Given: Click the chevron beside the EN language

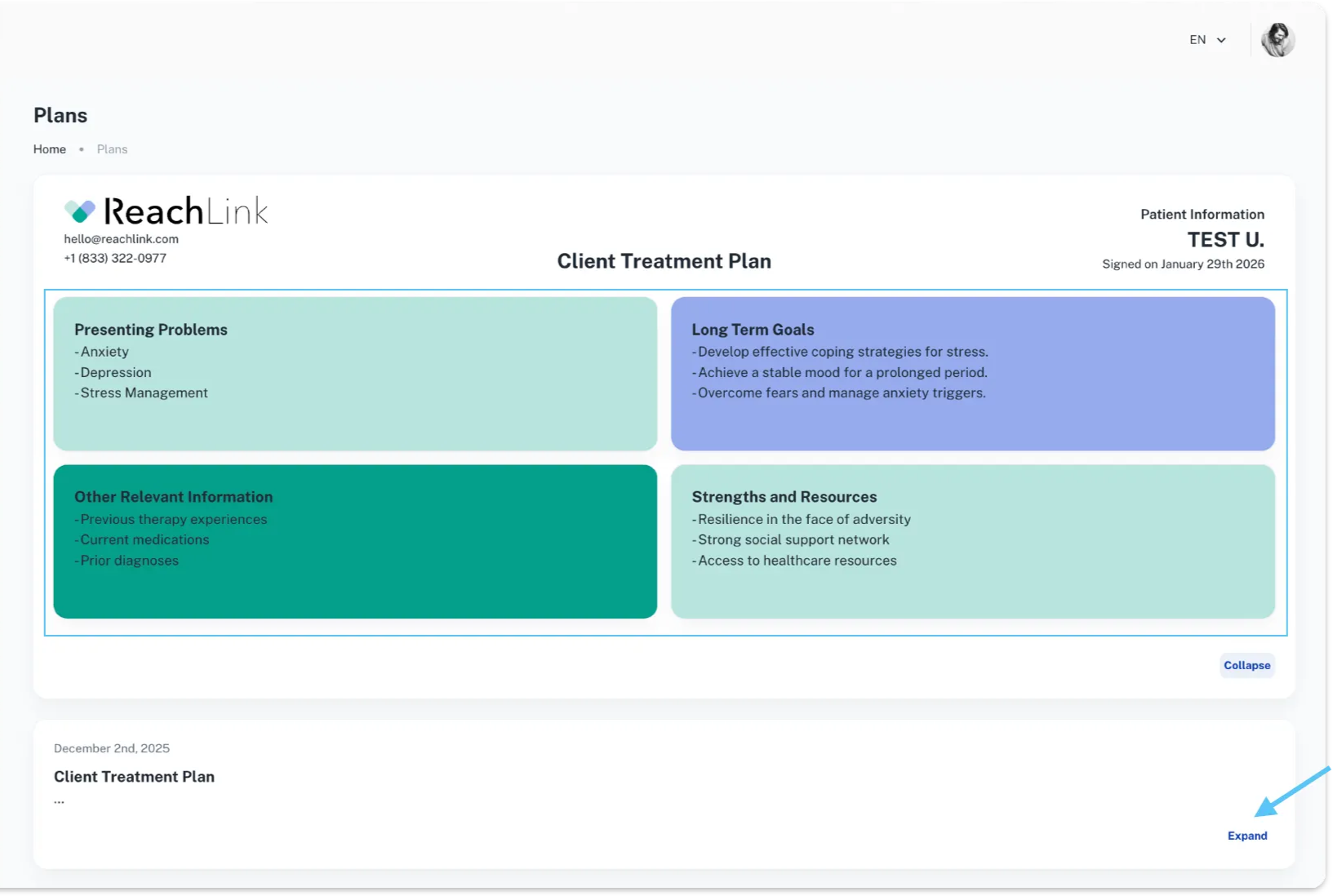Looking at the screenshot, I should pos(1221,40).
